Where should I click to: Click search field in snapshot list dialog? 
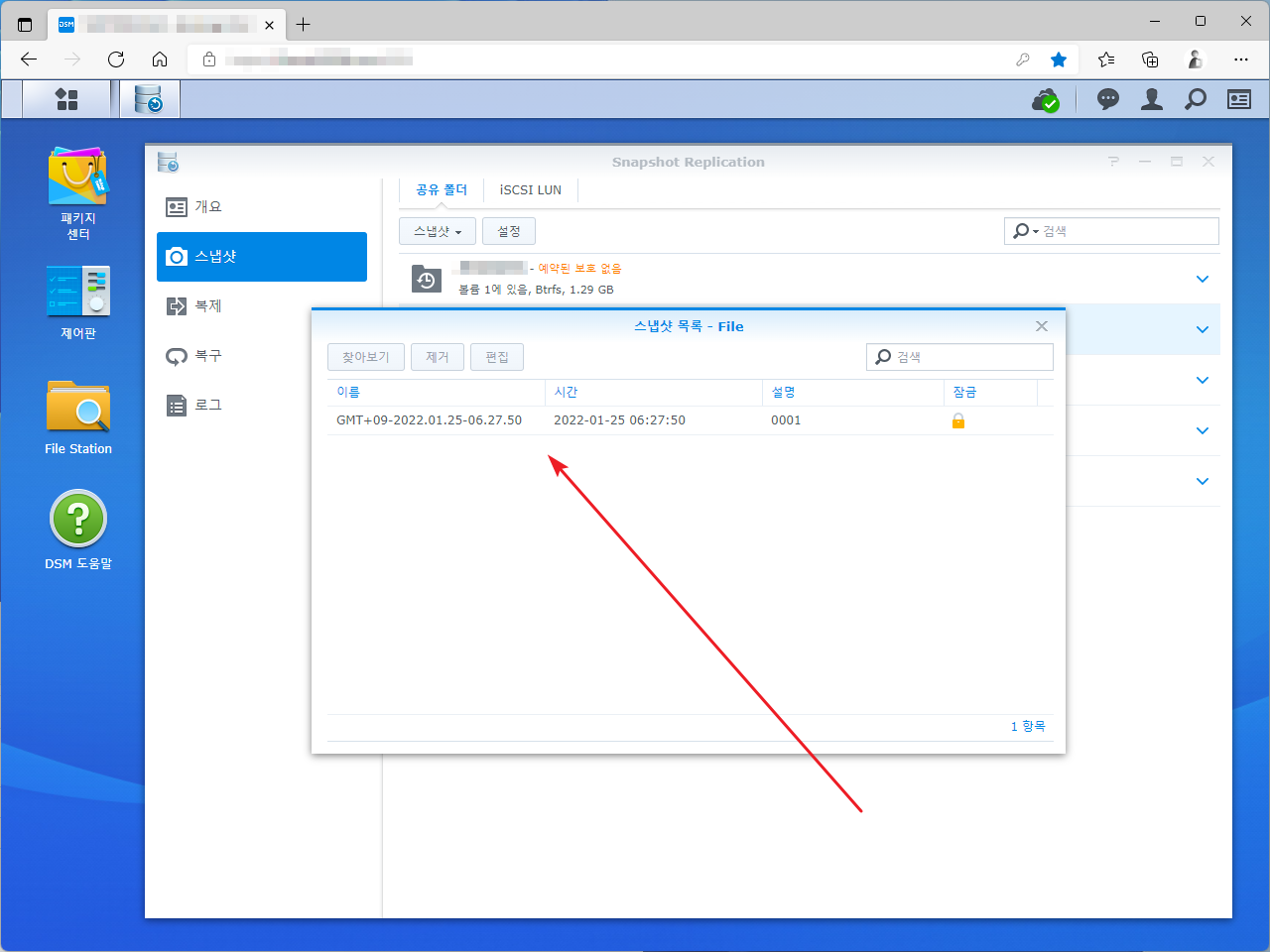coord(959,357)
